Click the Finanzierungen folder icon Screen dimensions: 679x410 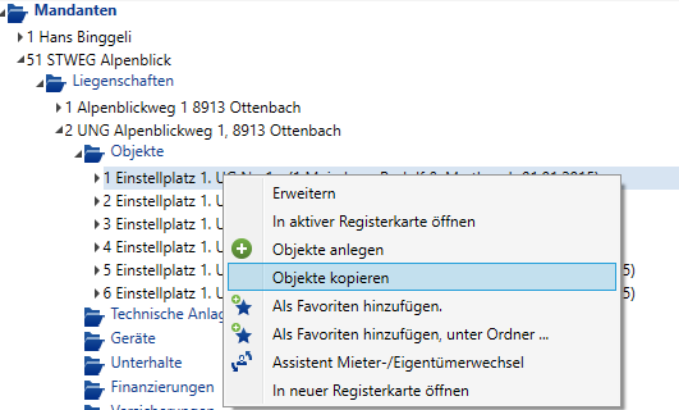click(94, 389)
